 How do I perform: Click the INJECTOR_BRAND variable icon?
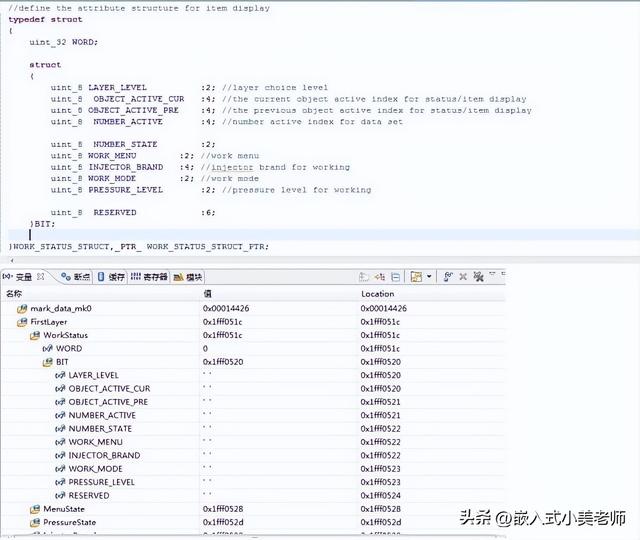(x=60, y=456)
